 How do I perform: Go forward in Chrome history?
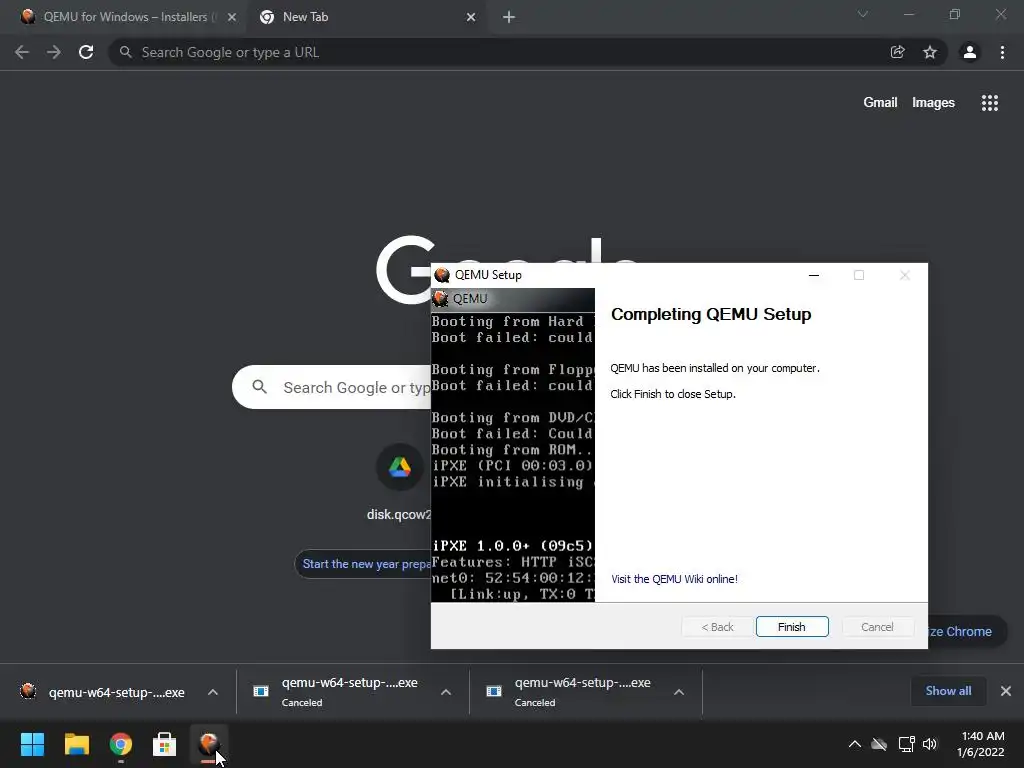tap(54, 52)
